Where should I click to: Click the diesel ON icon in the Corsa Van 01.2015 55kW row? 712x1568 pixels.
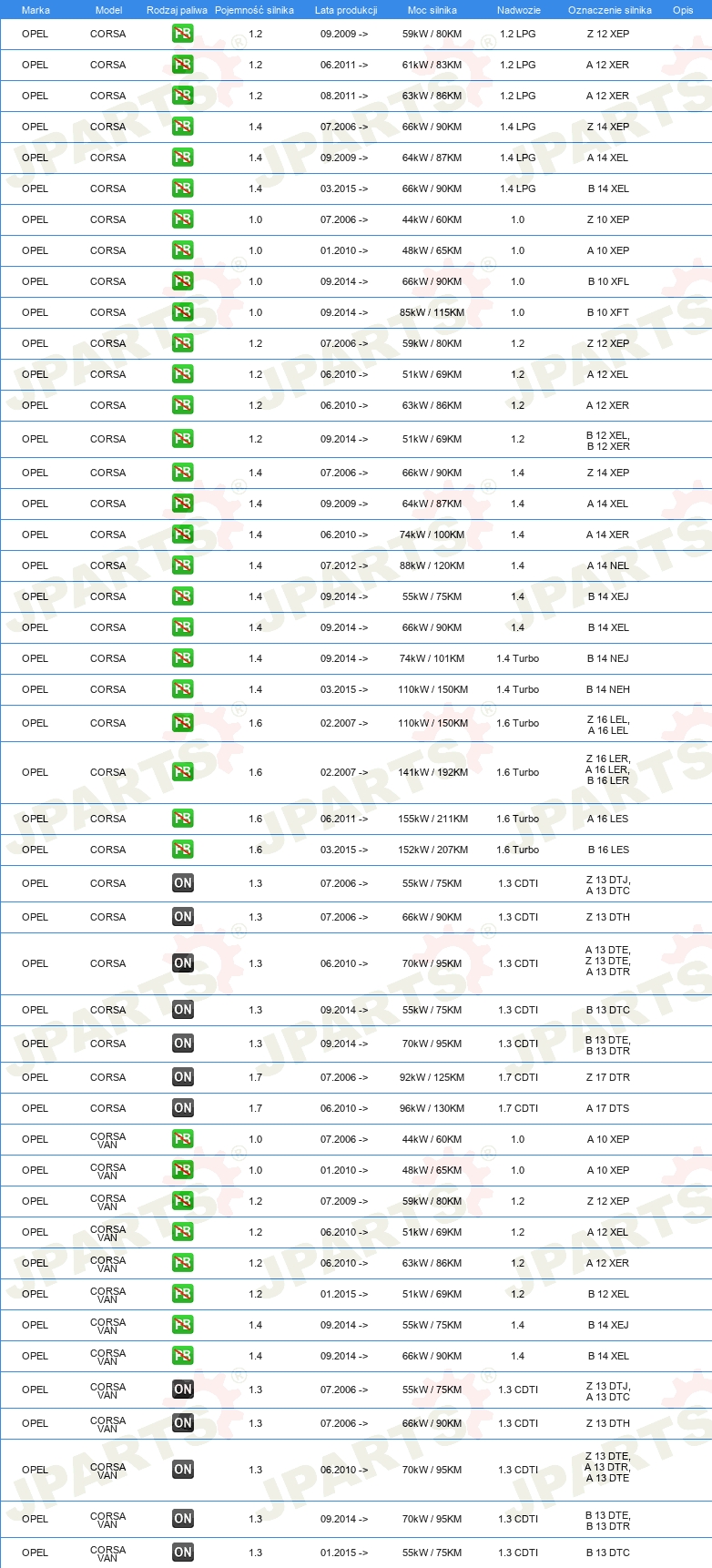coord(182,1553)
